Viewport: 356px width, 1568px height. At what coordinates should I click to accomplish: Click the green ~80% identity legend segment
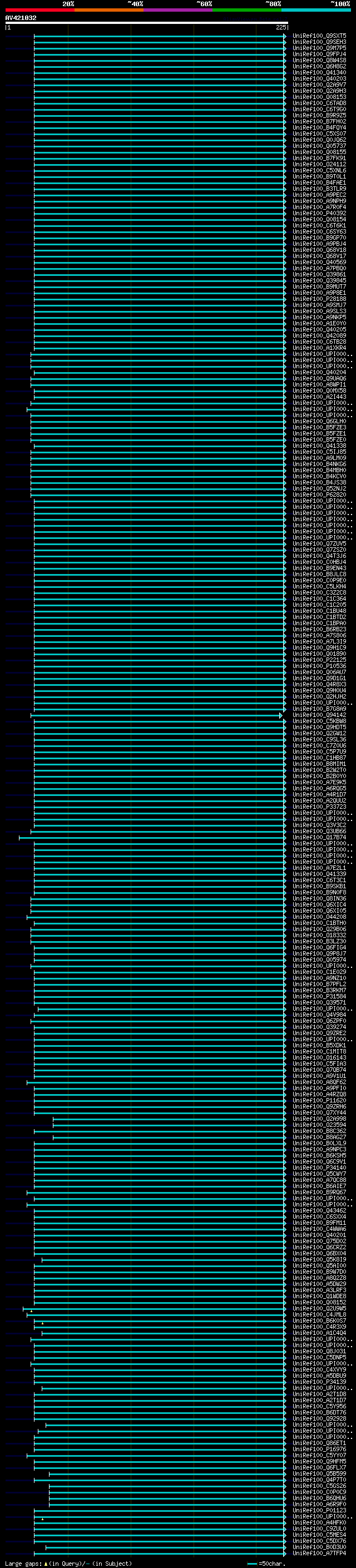[247, 10]
